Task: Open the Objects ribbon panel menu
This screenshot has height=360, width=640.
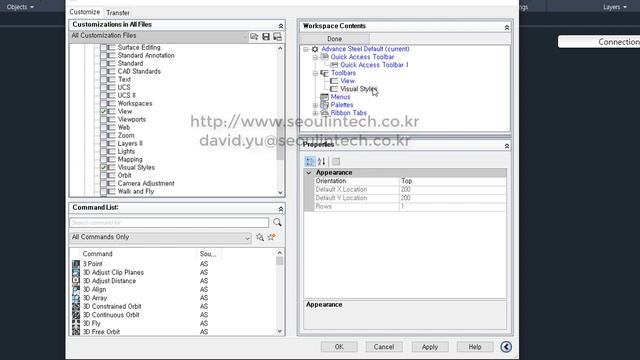Action: coord(20,7)
